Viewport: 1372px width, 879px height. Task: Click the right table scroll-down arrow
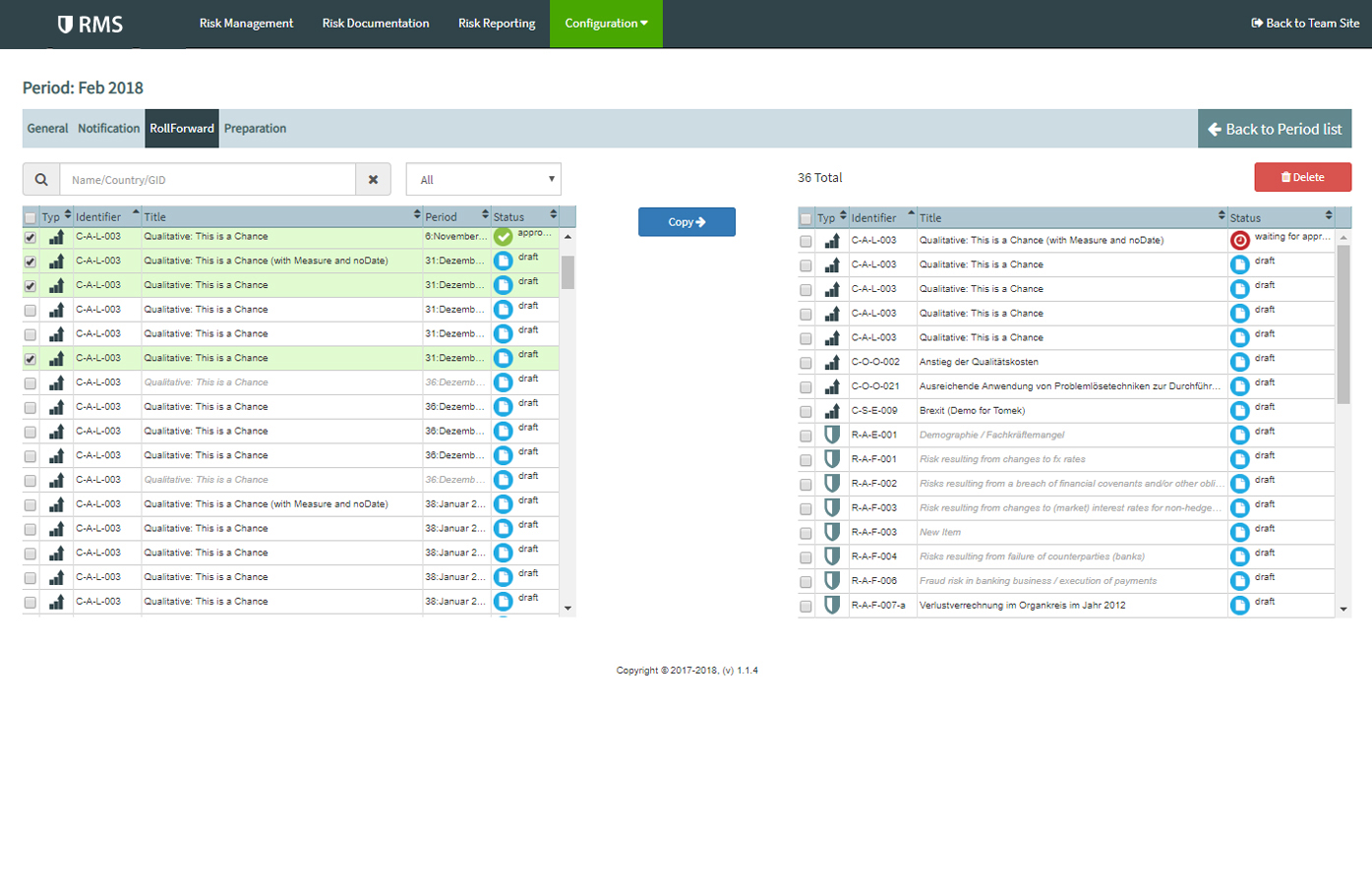1343,610
